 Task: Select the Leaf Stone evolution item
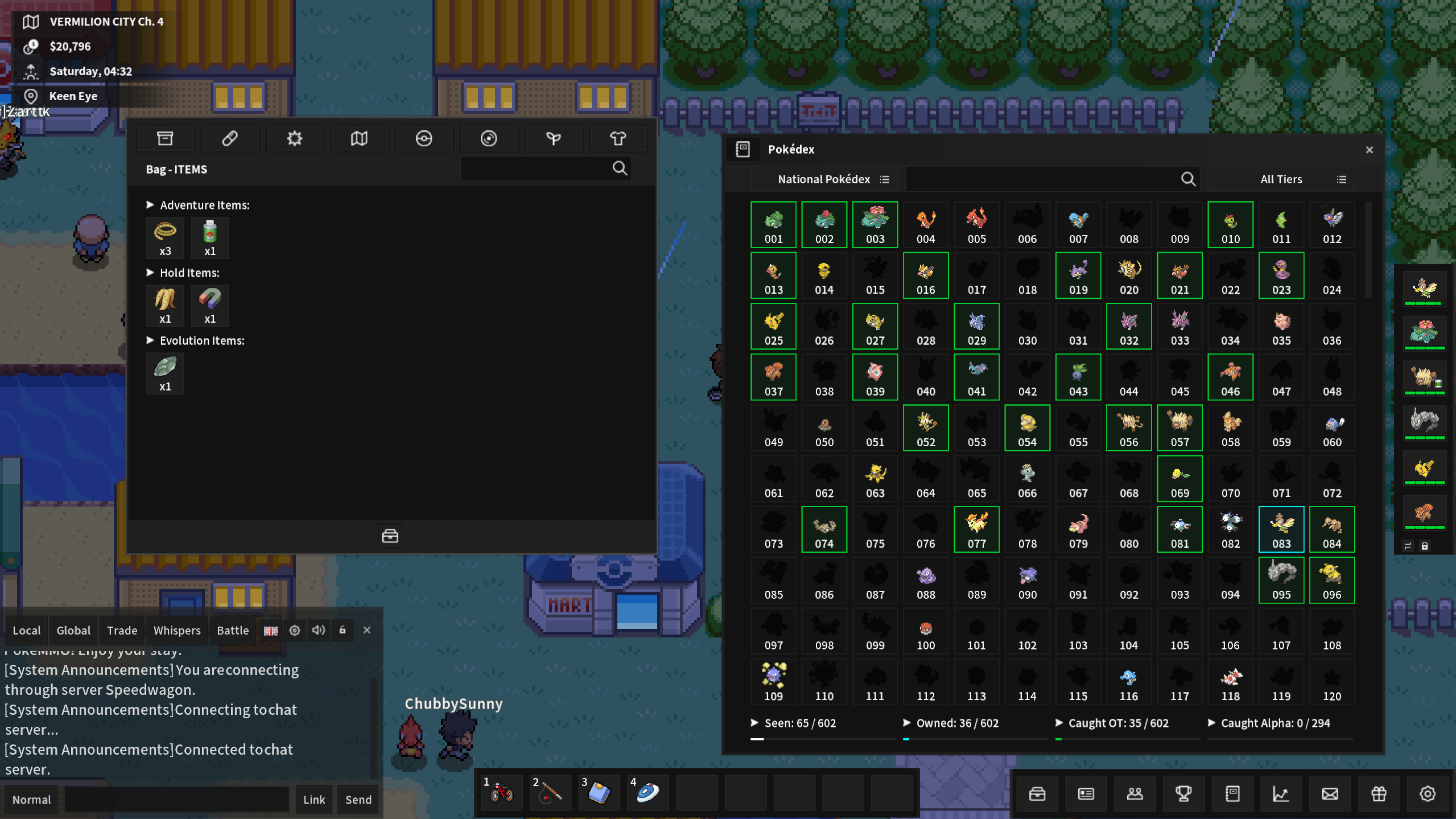click(165, 373)
